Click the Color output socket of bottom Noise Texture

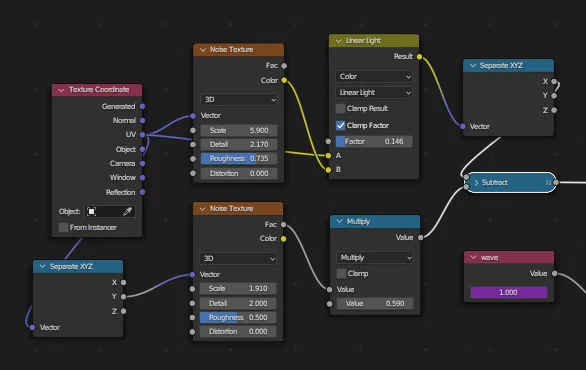(283, 239)
